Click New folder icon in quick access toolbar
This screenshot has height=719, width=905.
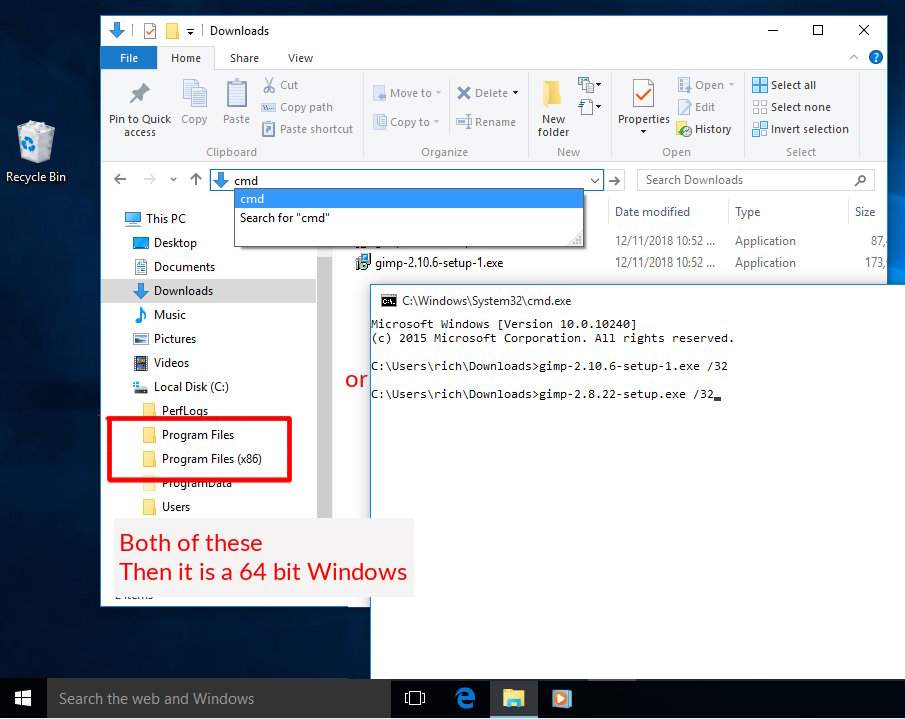pyautogui.click(x=171, y=31)
